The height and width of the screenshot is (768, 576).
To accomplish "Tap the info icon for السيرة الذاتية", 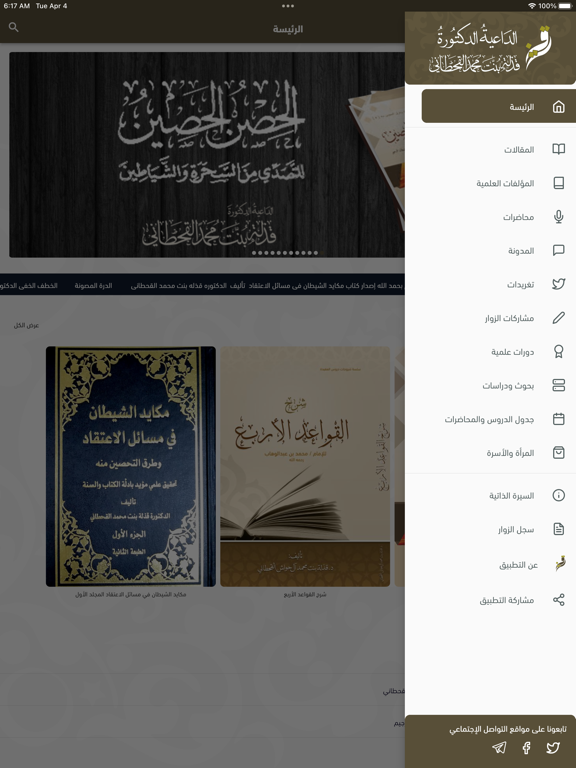I will 558,496.
